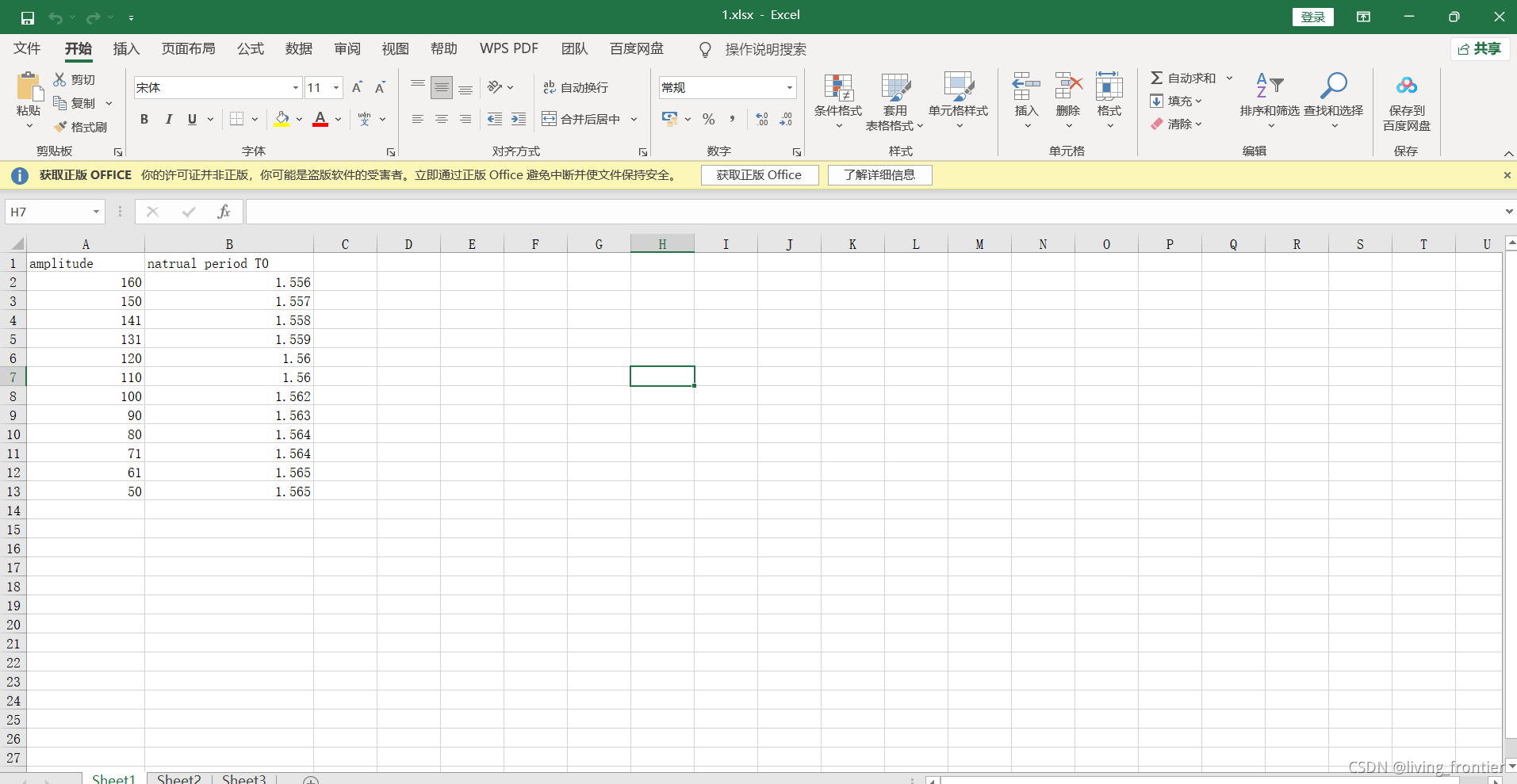The height and width of the screenshot is (784, 1517).
Task: Click the Save icon in the title bar
Action: click(28, 17)
